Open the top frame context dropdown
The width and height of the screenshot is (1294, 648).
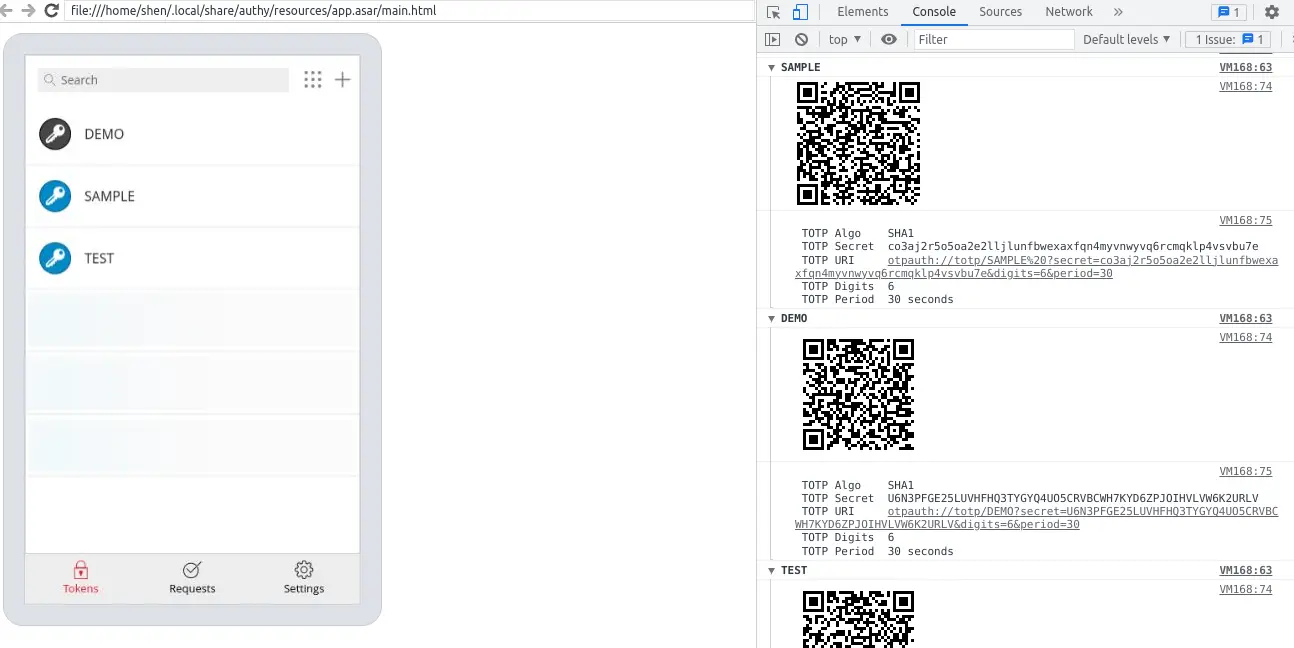click(x=843, y=39)
